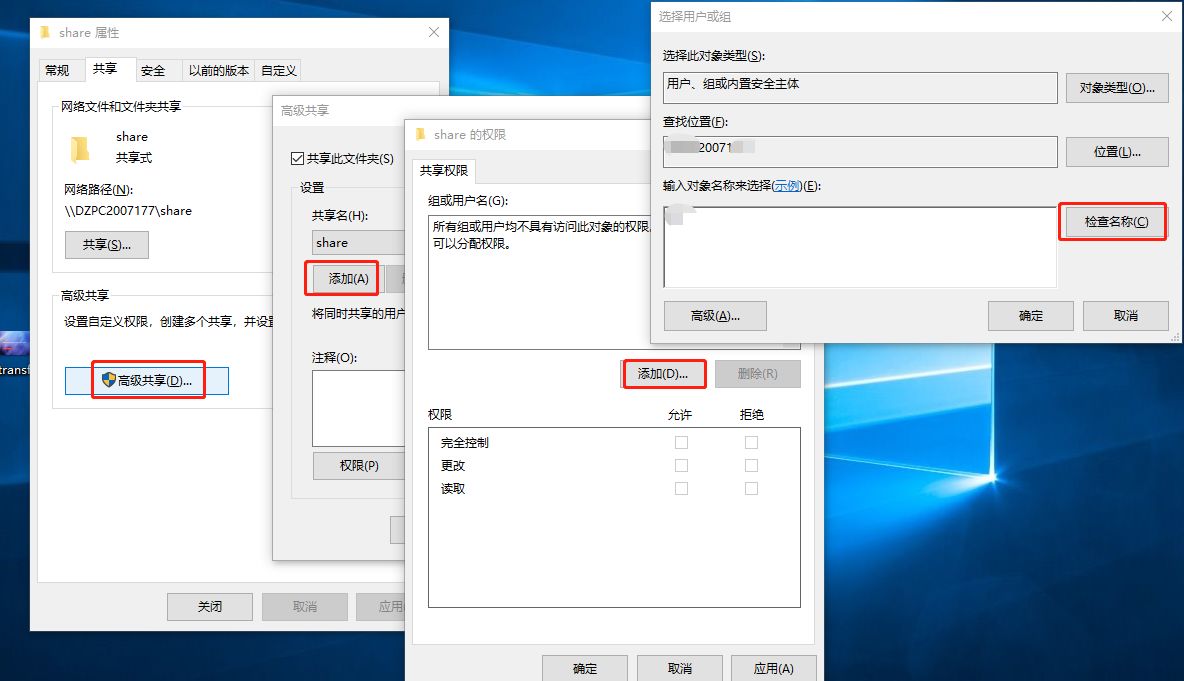Viewport: 1184px width, 681px height.
Task: Check 读取 deny checkbox
Action: (751, 488)
